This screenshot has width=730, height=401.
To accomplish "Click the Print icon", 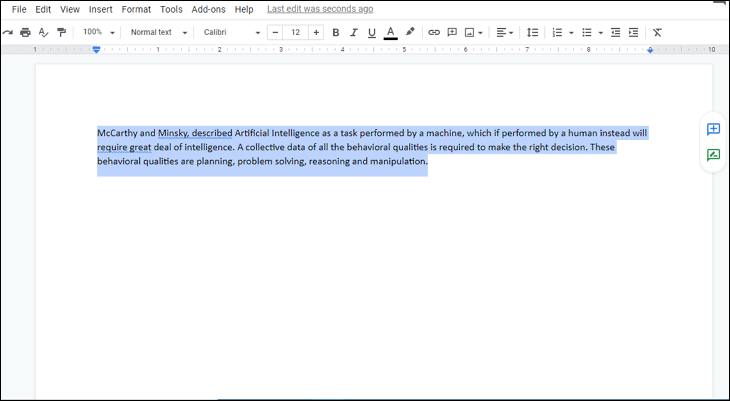I will point(26,32).
